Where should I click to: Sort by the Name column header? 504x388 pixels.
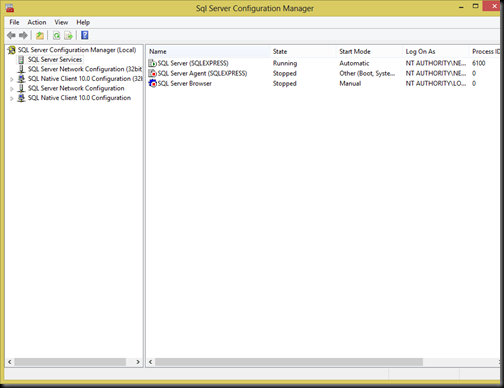(x=208, y=51)
